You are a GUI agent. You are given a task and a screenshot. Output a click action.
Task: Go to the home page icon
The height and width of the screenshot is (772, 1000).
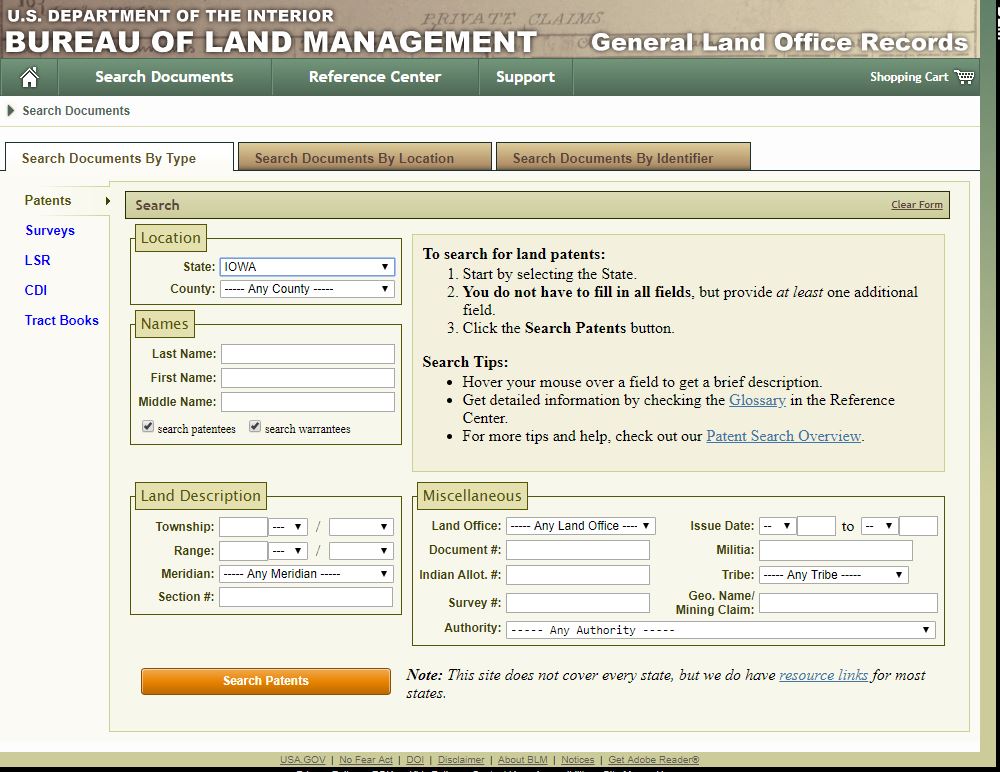point(29,77)
